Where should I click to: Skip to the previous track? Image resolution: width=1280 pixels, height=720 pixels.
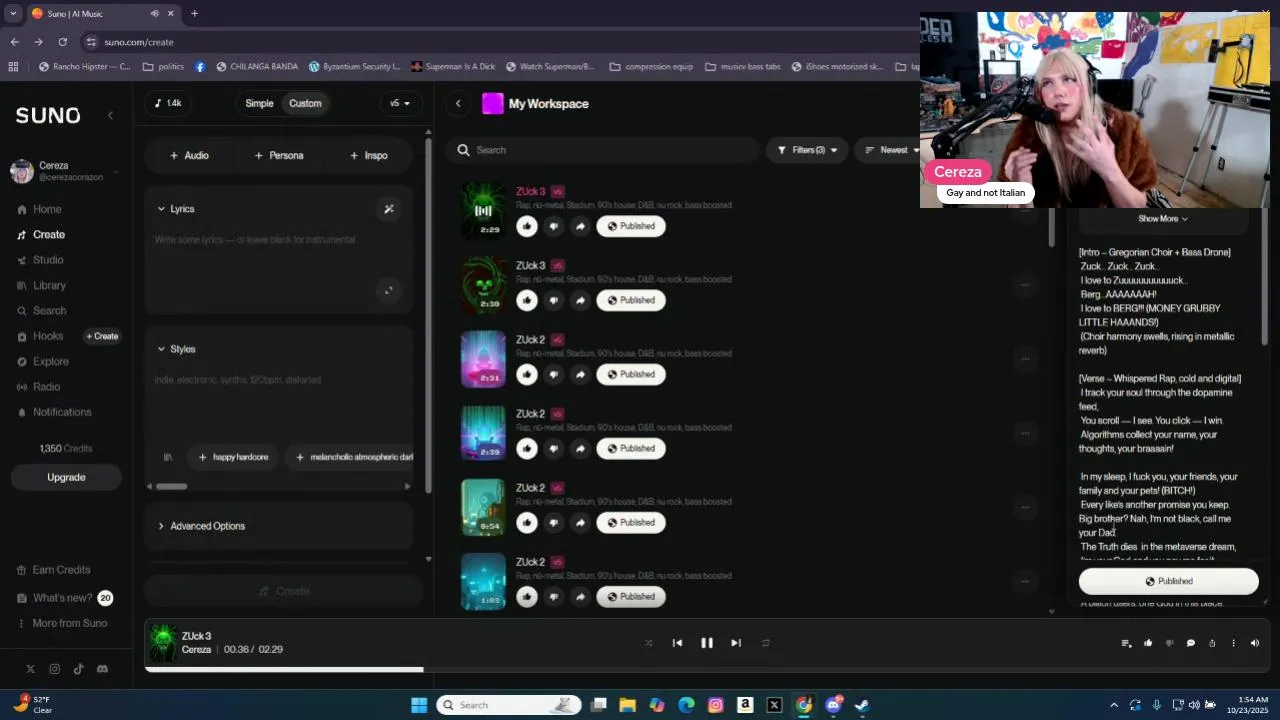677,643
